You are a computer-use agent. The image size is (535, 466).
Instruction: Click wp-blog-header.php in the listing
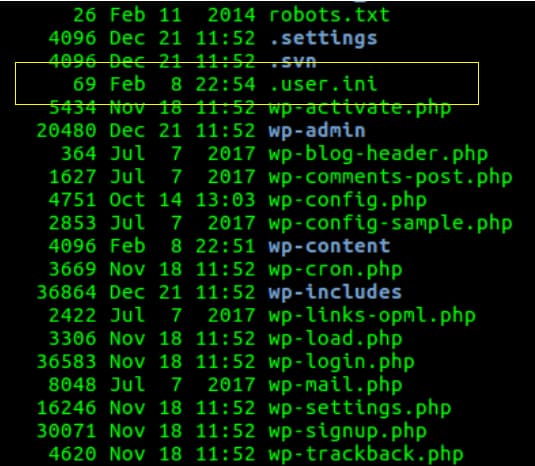click(x=378, y=154)
